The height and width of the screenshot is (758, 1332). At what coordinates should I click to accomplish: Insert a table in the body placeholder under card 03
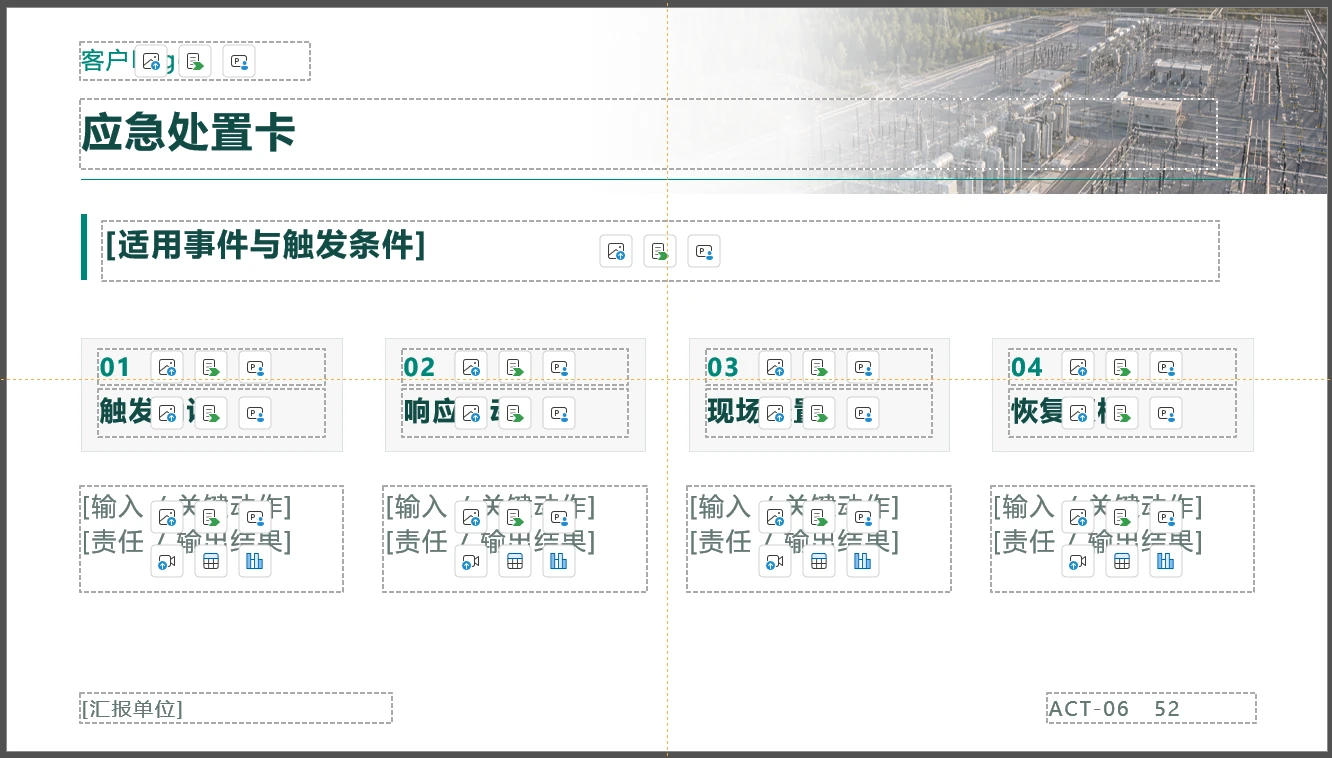point(819,561)
